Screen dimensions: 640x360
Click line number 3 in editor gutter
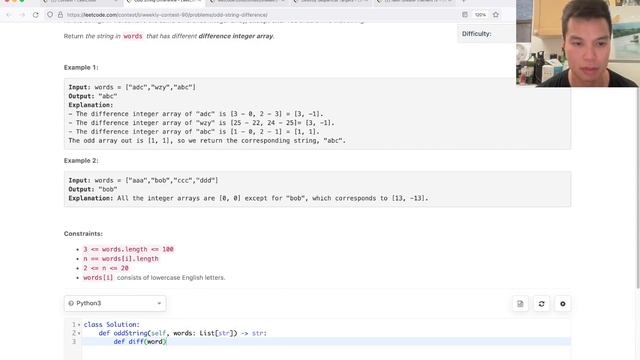[74, 342]
